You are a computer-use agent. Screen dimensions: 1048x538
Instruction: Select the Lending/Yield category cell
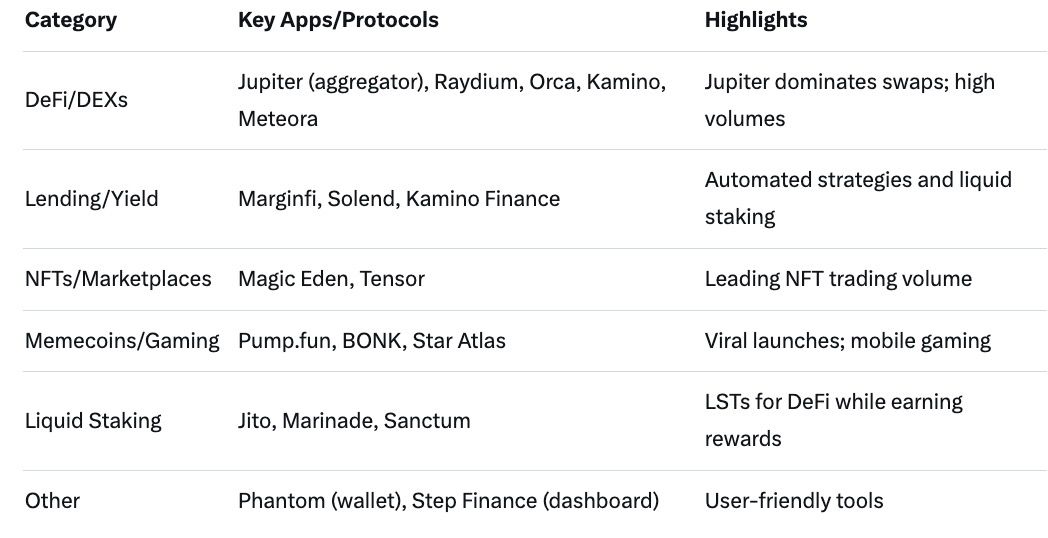click(91, 198)
